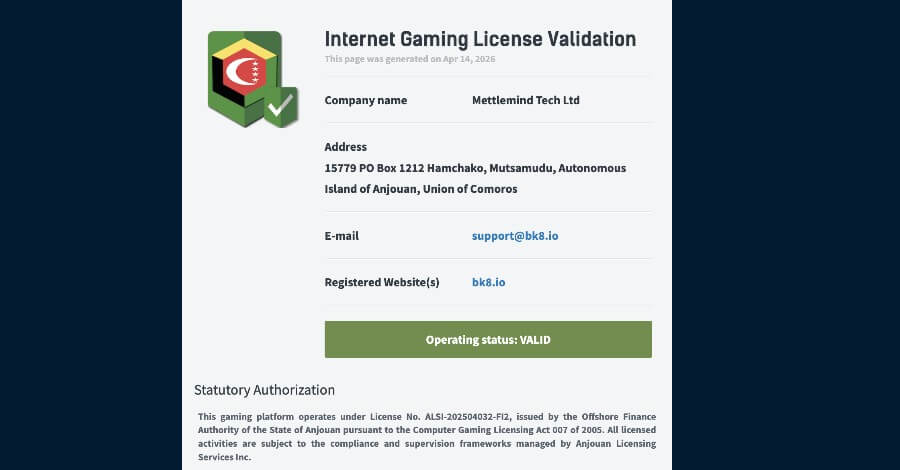The width and height of the screenshot is (900, 470).
Task: Click the green checkmark badge on logo
Action: pyautogui.click(x=281, y=106)
